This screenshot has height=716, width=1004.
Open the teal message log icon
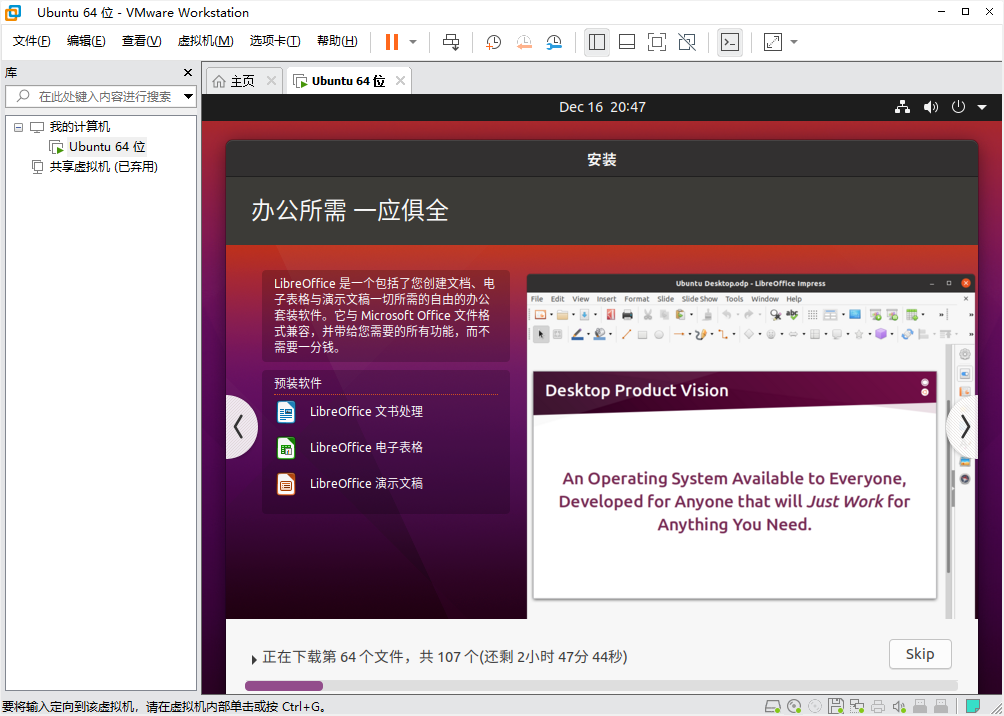click(x=973, y=706)
